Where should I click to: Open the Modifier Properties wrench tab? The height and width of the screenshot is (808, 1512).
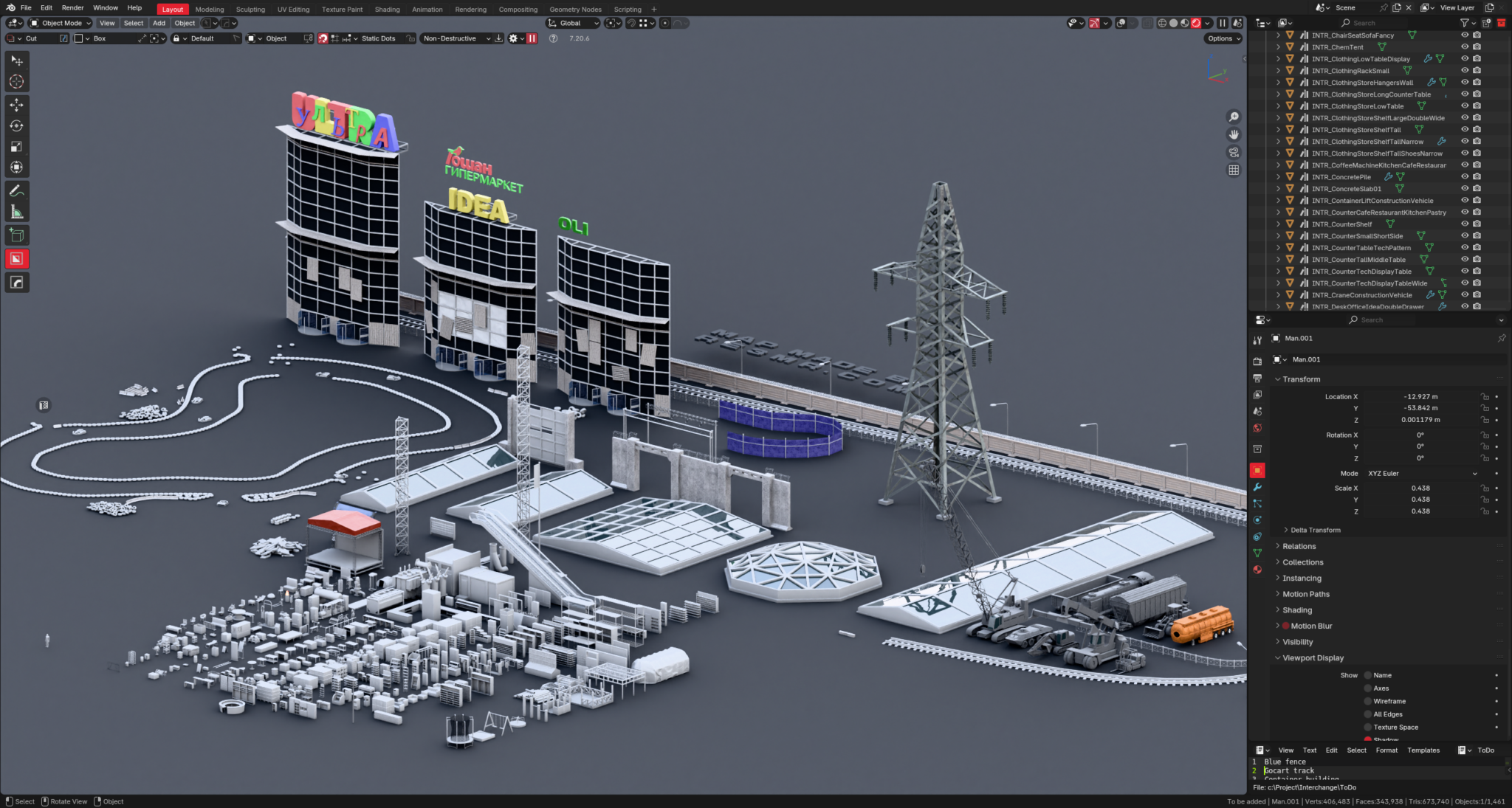pyautogui.click(x=1259, y=487)
